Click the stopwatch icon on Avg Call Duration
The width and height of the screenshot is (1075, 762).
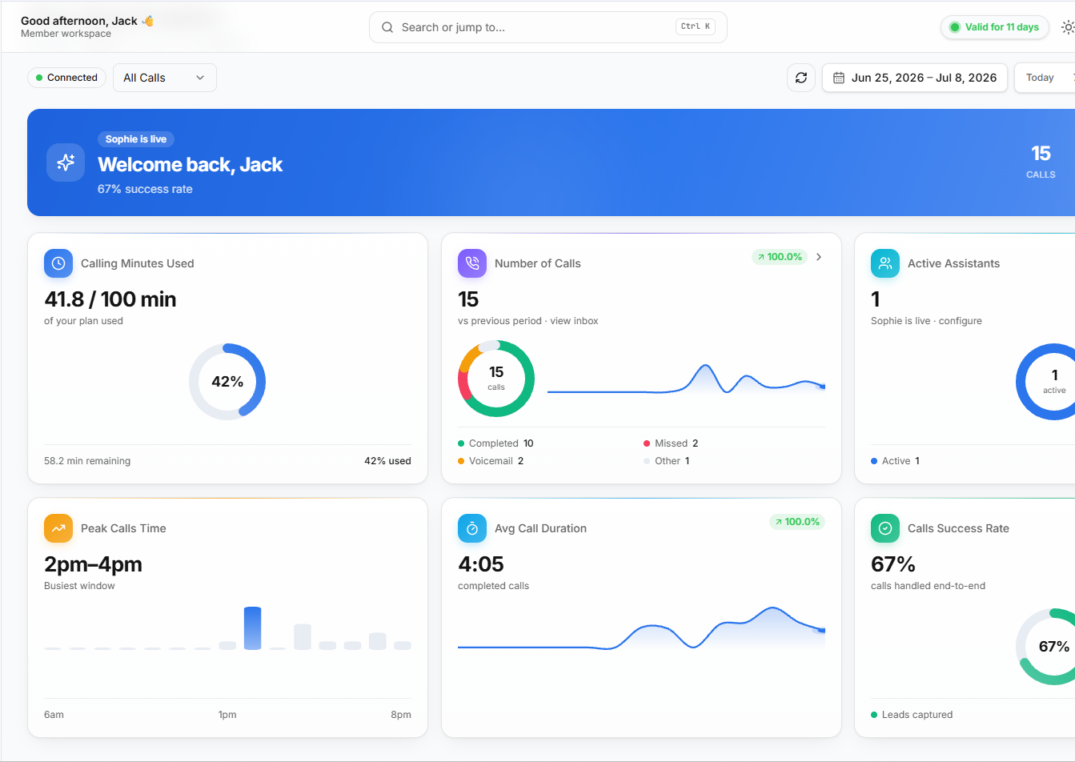[472, 528]
